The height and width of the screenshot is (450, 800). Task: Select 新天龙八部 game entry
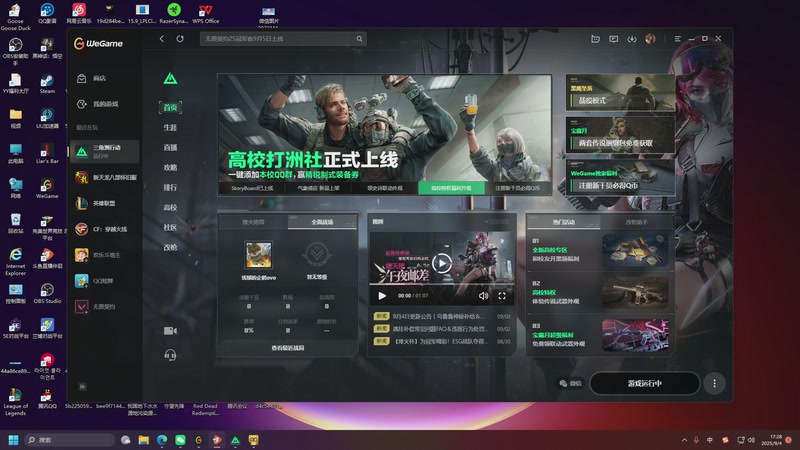(x=104, y=178)
